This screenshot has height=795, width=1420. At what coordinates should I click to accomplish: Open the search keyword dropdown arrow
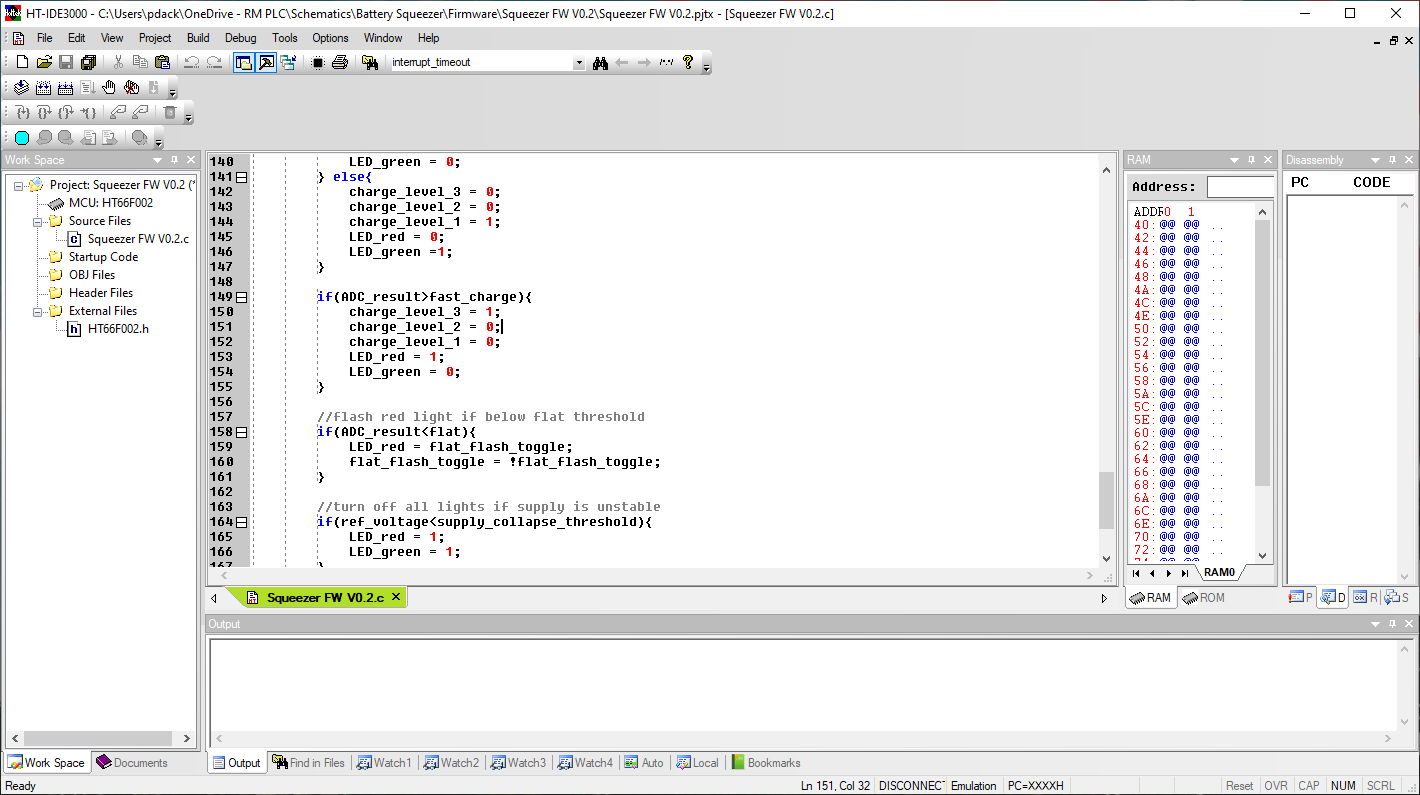coord(578,62)
